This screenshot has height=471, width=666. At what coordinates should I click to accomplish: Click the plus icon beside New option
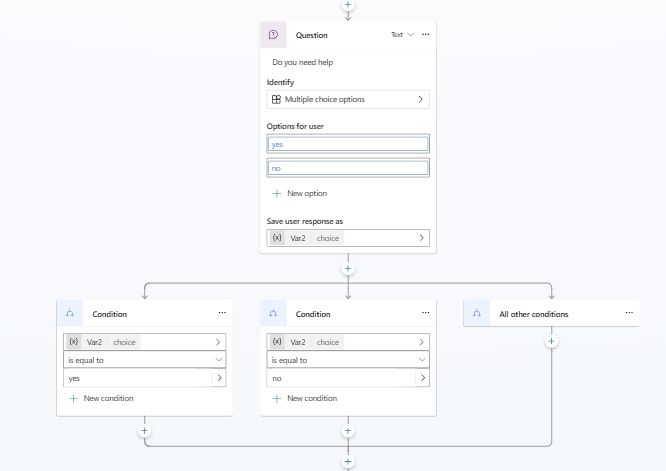277,194
